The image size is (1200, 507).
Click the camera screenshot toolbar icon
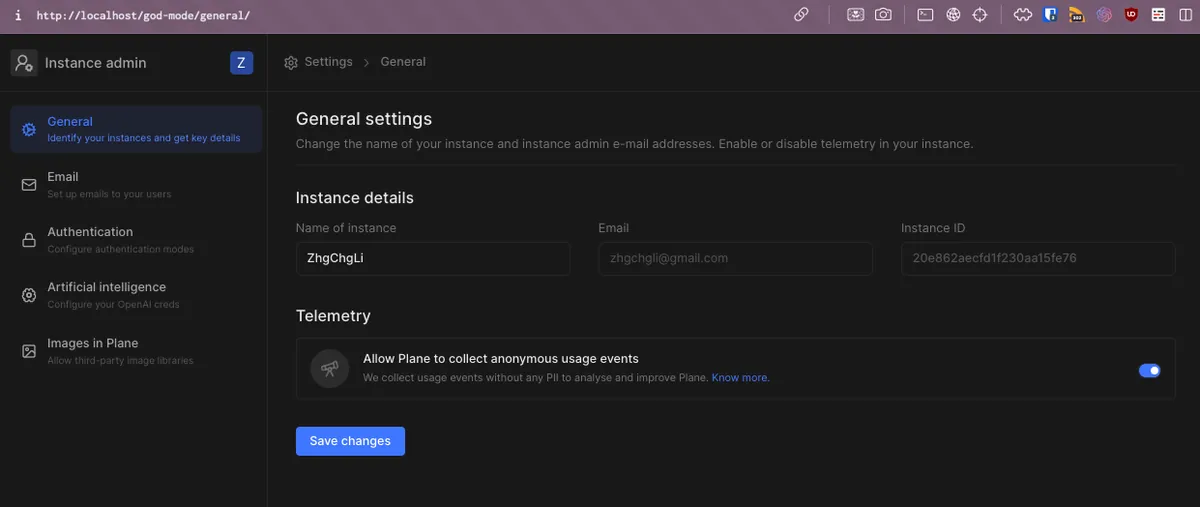point(883,15)
